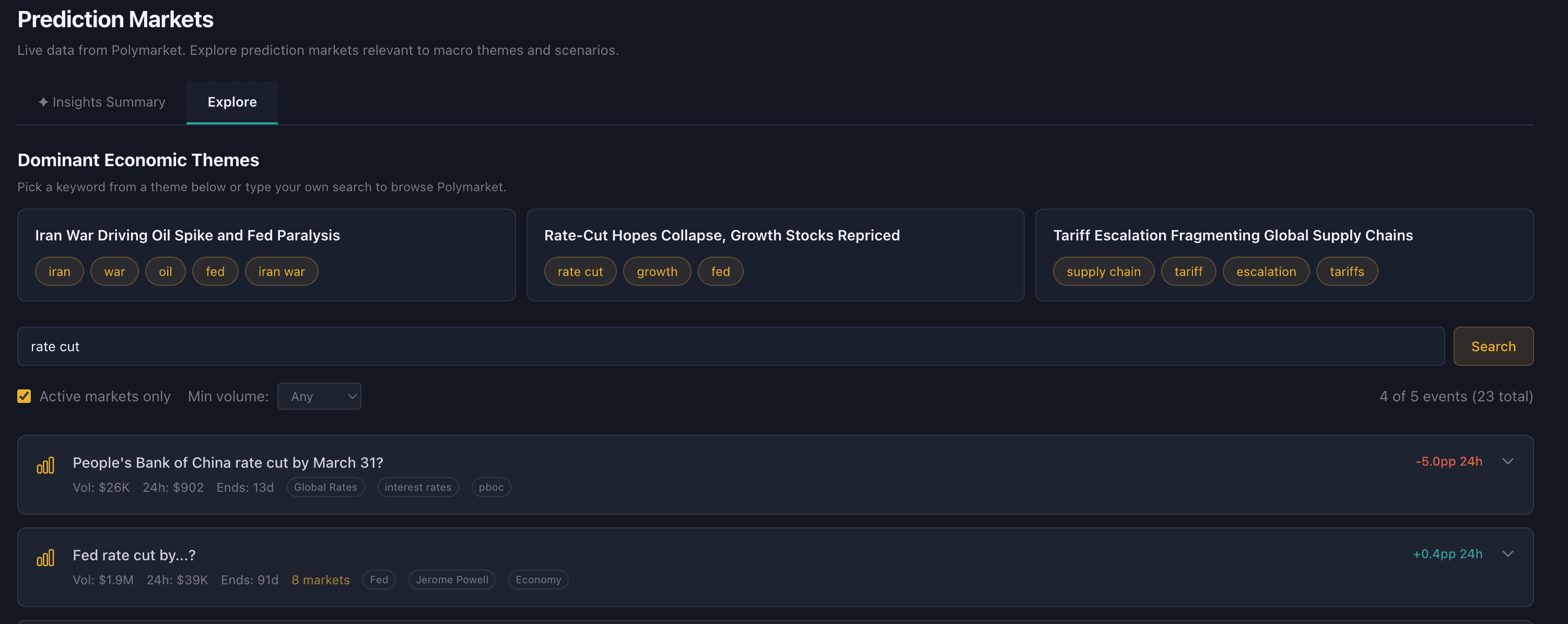Viewport: 1568px width, 624px height.
Task: Open the 8 markets link under Fed rate cut
Action: point(321,580)
